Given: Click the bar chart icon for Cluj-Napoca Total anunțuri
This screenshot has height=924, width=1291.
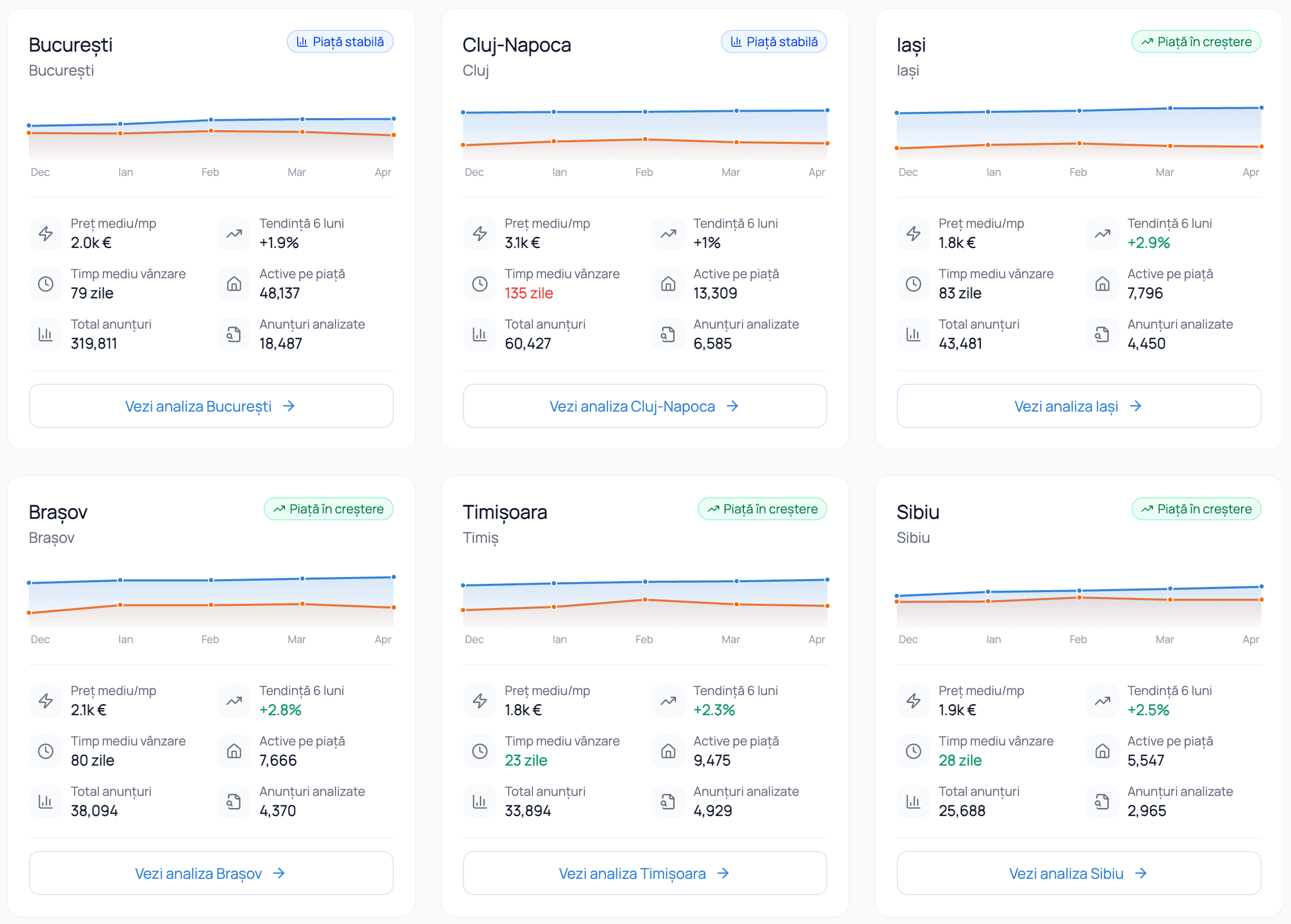Looking at the screenshot, I should (480, 334).
